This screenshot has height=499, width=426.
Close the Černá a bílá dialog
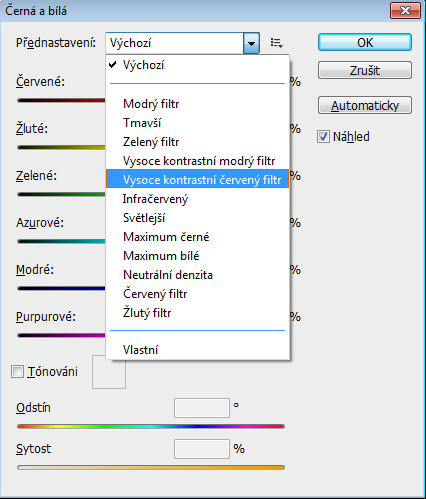[405, 11]
